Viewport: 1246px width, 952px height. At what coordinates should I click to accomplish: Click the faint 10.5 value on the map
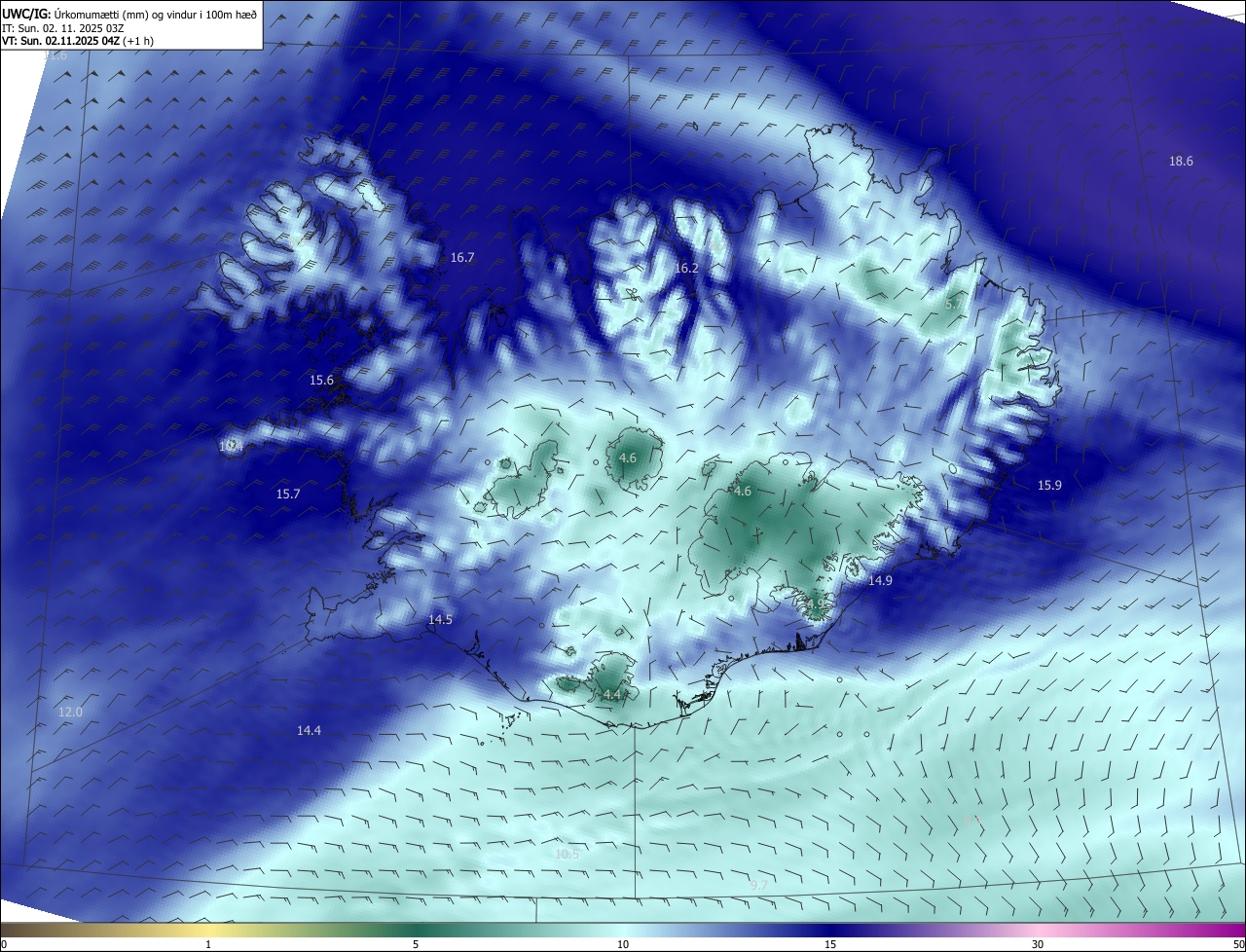point(567,855)
